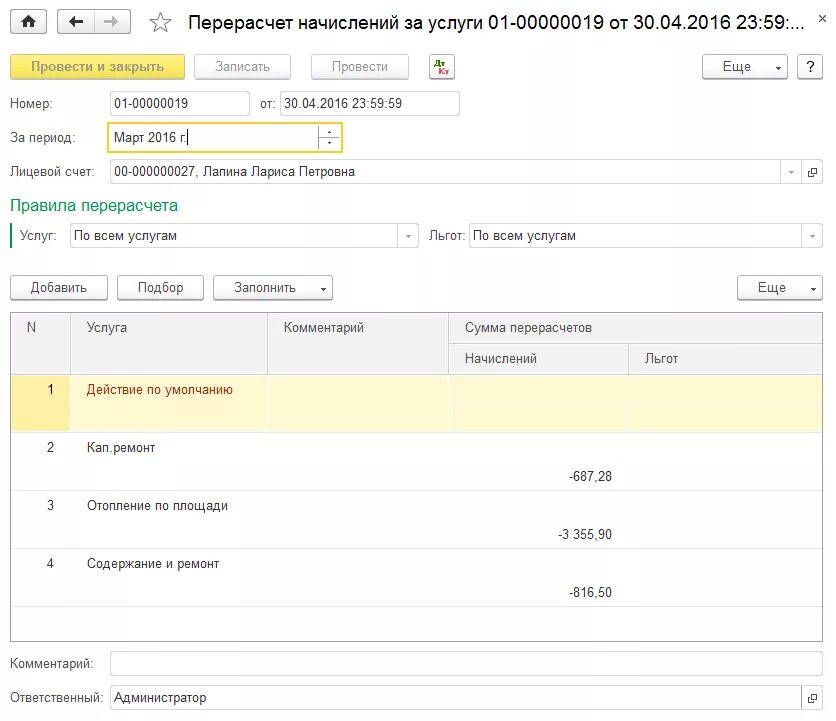Click the Подбор button
The height and width of the screenshot is (721, 836).
160,288
